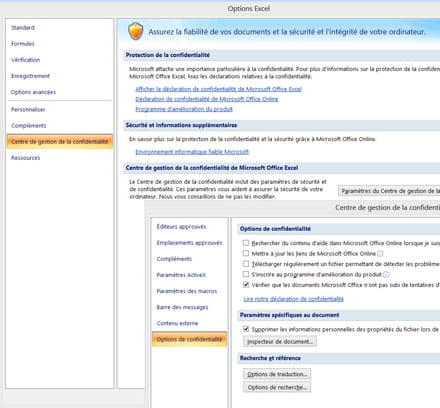Open the Personnaliser section
This screenshot has height=408, width=440.
coord(28,109)
